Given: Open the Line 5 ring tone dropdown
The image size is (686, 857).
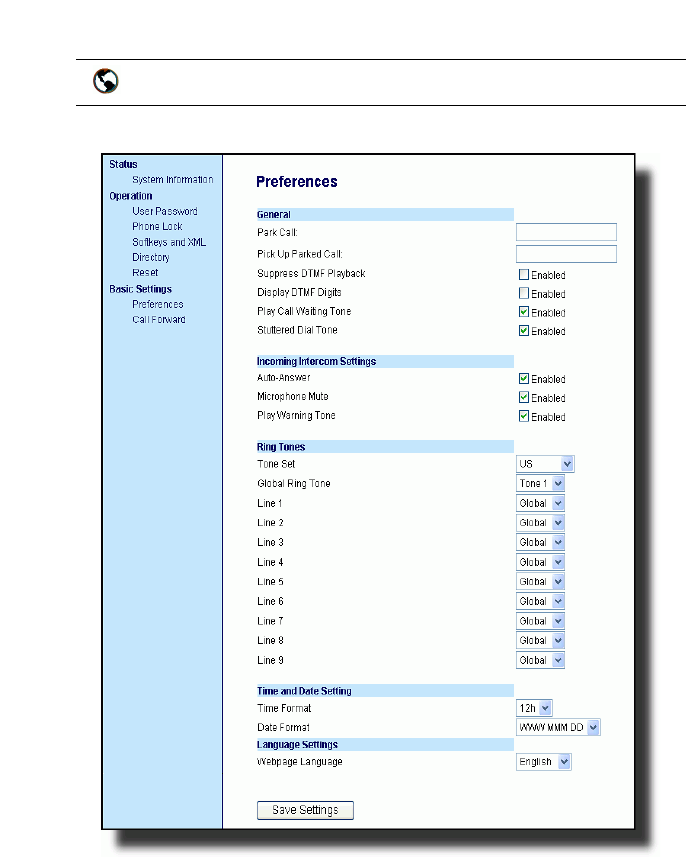Looking at the screenshot, I should coord(540,582).
